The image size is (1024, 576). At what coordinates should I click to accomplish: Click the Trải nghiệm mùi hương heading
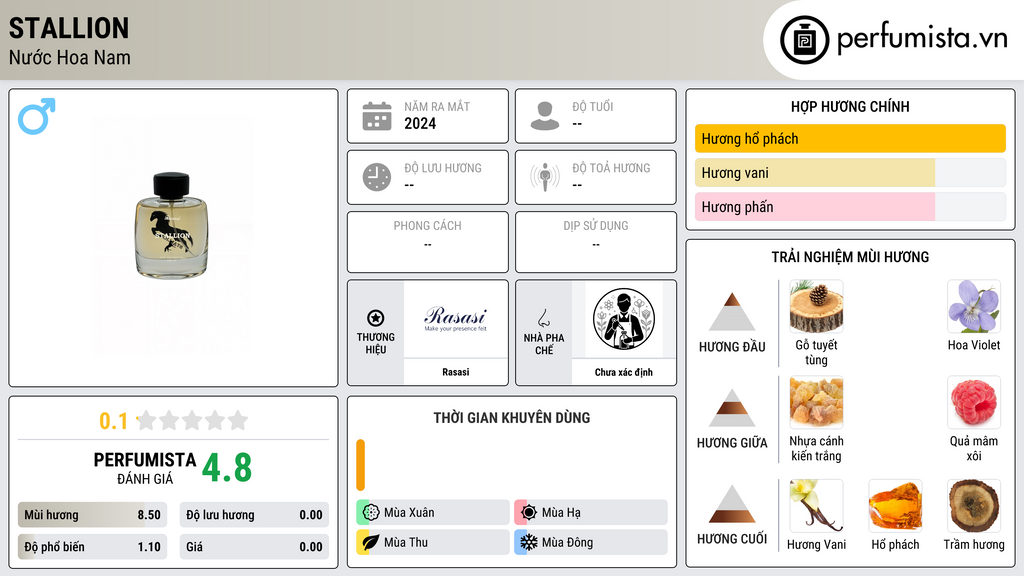850,257
